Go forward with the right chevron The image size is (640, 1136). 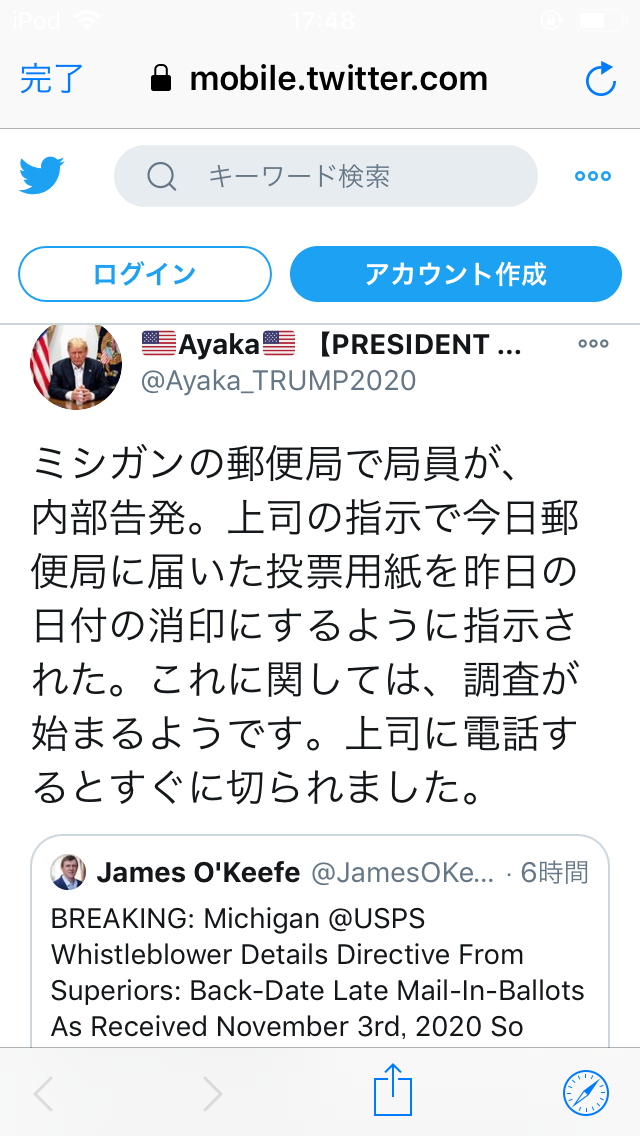[x=212, y=1093]
